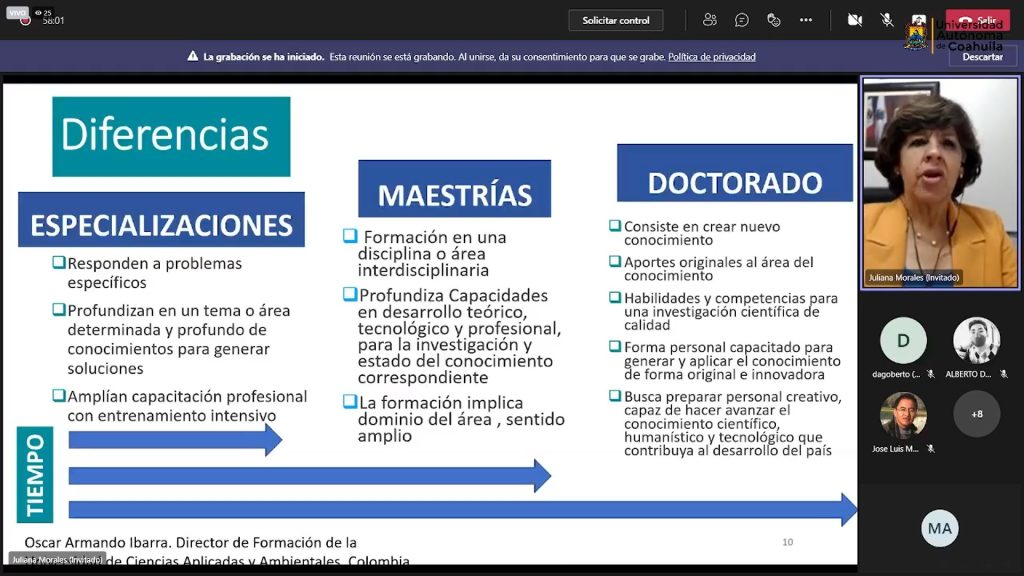This screenshot has width=1024, height=576.
Task: Open the meeting chat icon
Action: pos(742,20)
